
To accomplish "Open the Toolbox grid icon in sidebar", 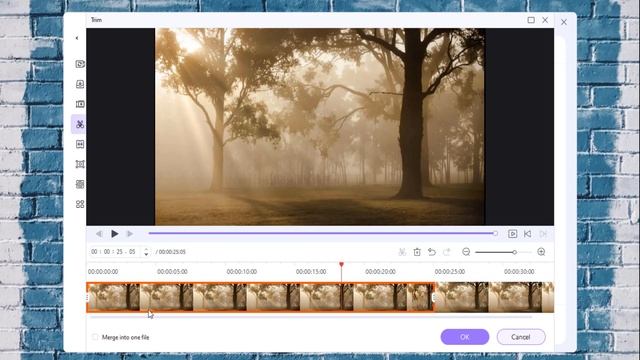I will pyautogui.click(x=80, y=204).
